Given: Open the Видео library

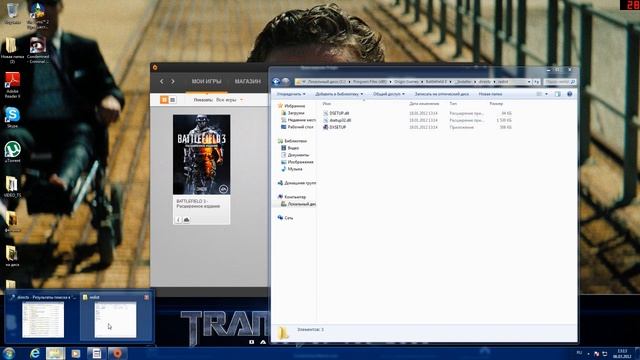Looking at the screenshot, I should (290, 148).
